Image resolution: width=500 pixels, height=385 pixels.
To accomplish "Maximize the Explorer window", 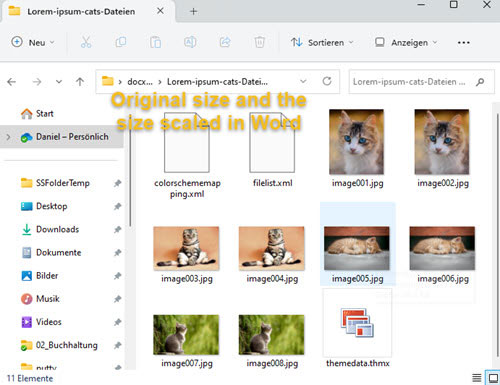I will 454,4.
